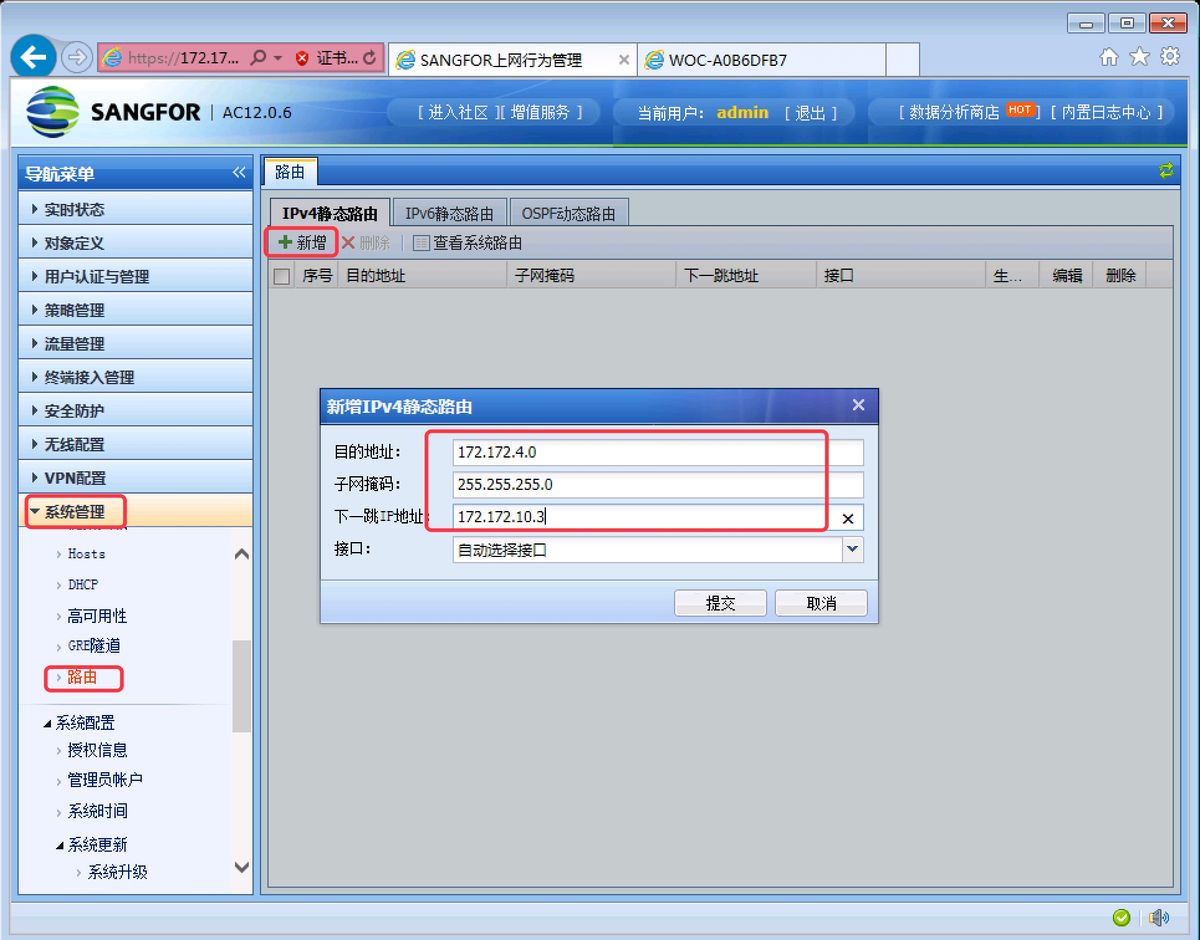The width and height of the screenshot is (1200, 940).
Task: Click the browser forward arrow button
Action: pos(77,58)
